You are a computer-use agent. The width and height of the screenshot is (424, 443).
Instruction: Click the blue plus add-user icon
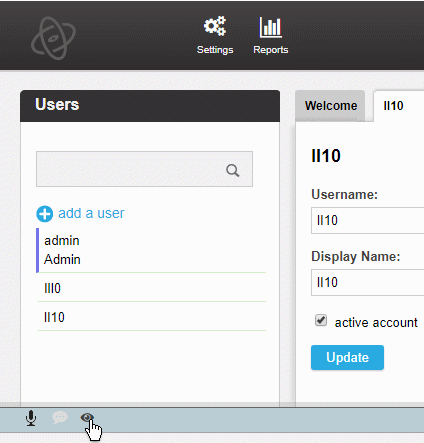pyautogui.click(x=45, y=214)
